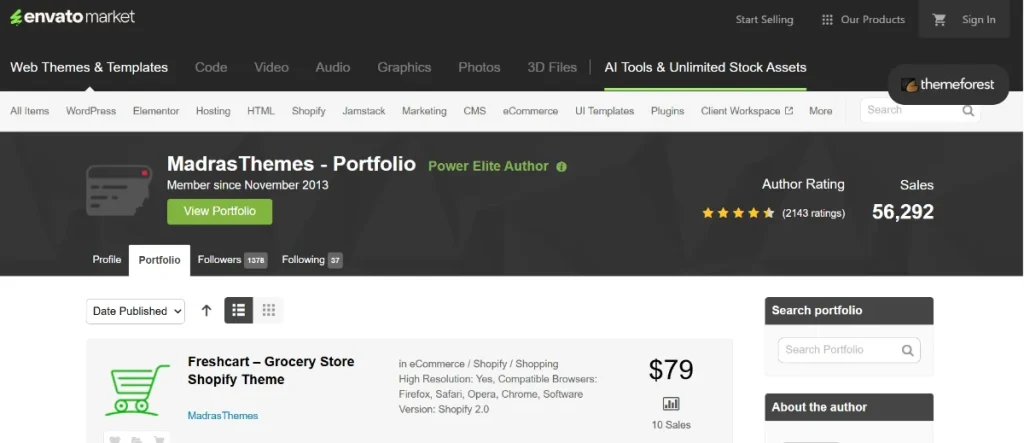Click the Power Elite Author label
This screenshot has width=1024, height=443.
[x=488, y=167]
